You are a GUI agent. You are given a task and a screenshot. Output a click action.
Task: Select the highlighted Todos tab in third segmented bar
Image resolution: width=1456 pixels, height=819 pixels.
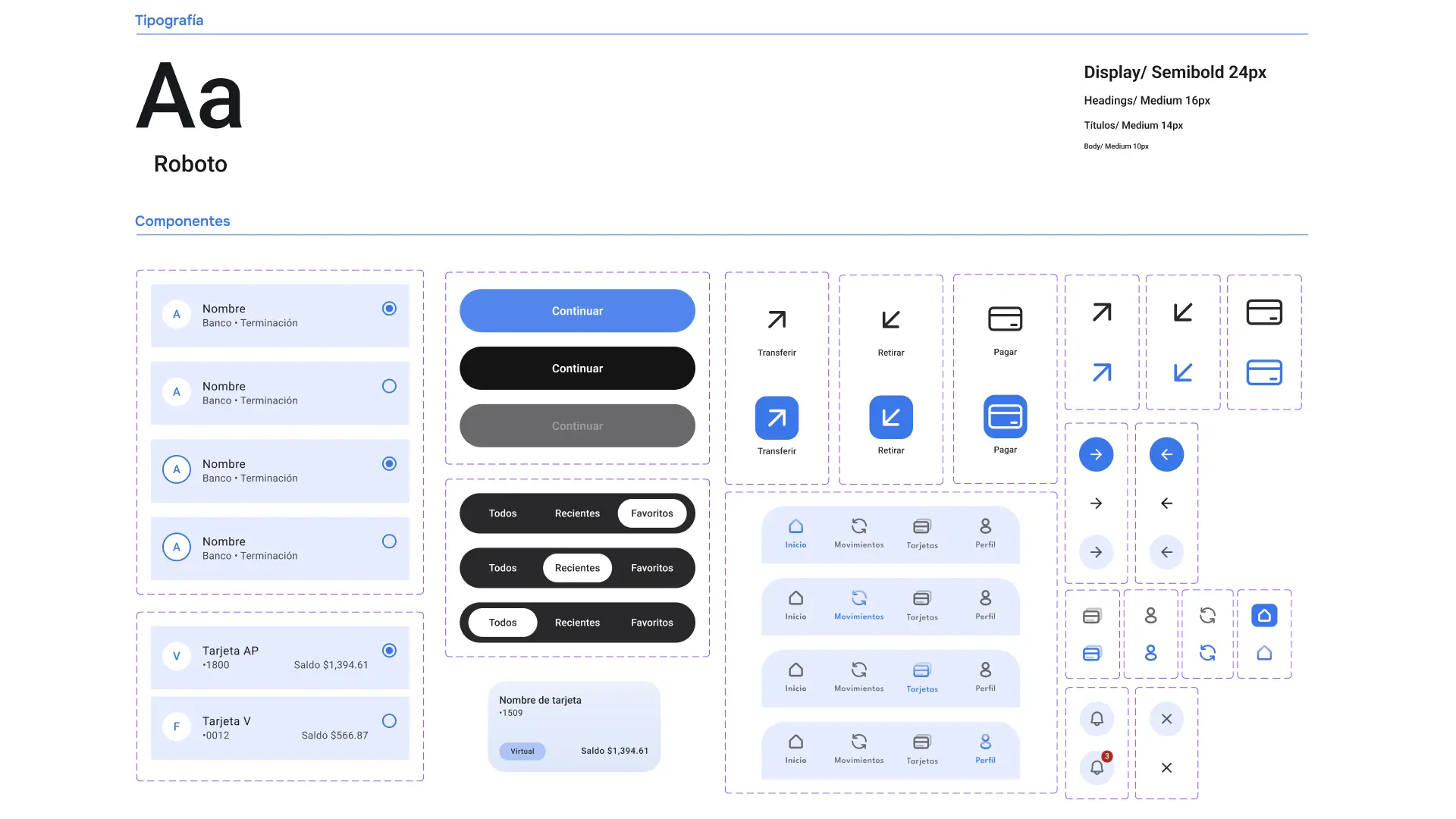point(503,623)
